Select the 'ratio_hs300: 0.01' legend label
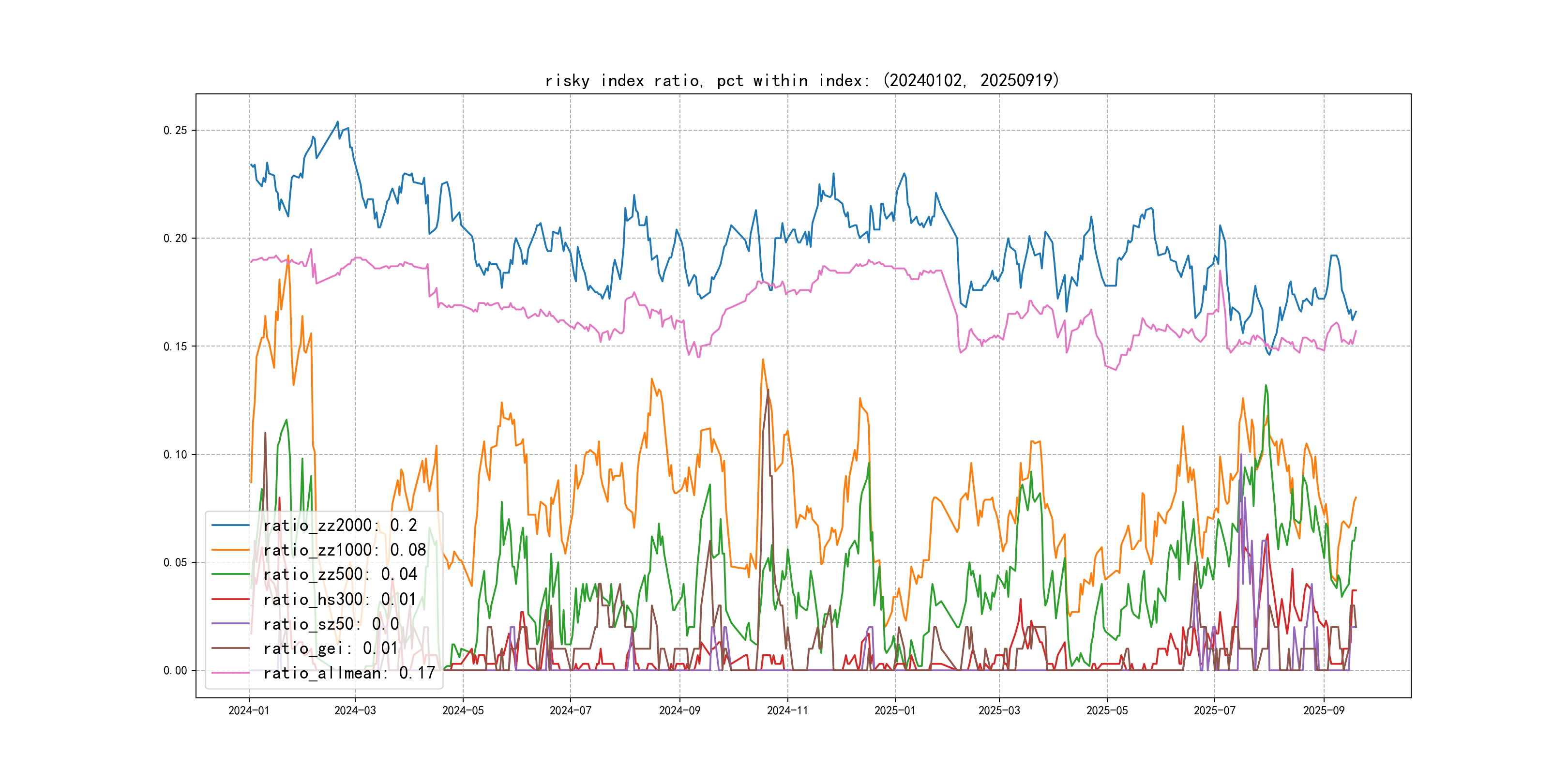This screenshot has width=1568, height=784. (x=340, y=599)
